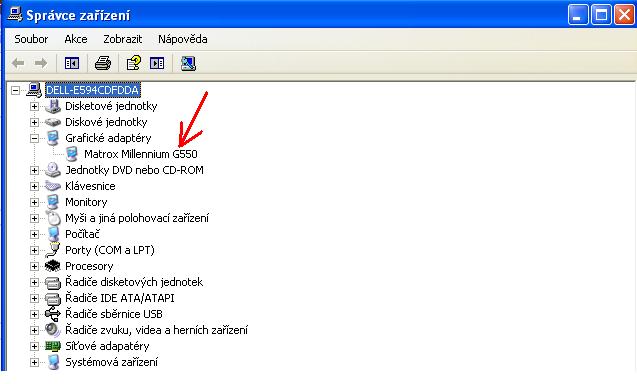The height and width of the screenshot is (384, 637).
Task: Select the Klávesnice label
Action: pos(90,186)
